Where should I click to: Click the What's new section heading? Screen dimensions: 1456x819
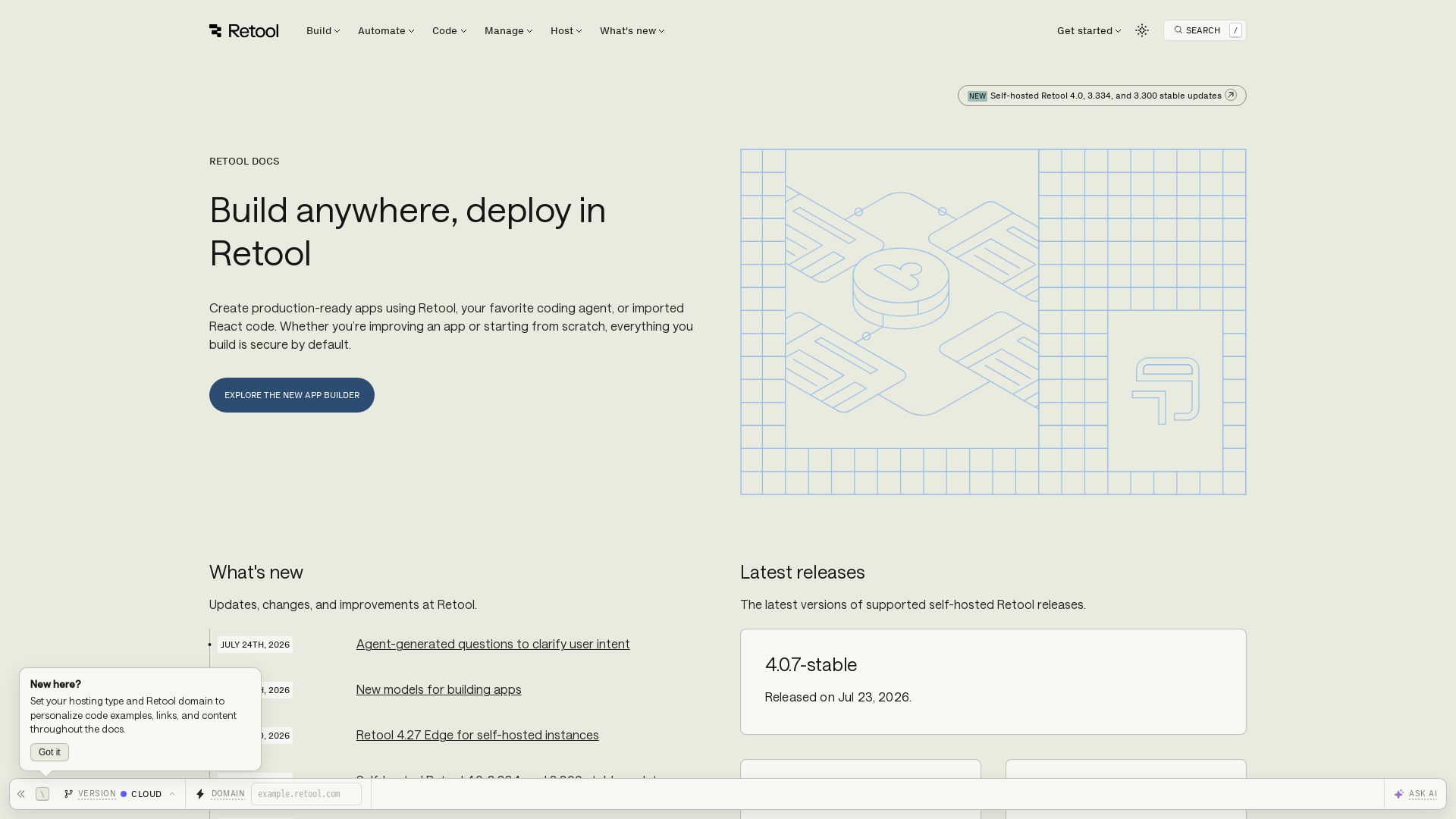pos(256,573)
